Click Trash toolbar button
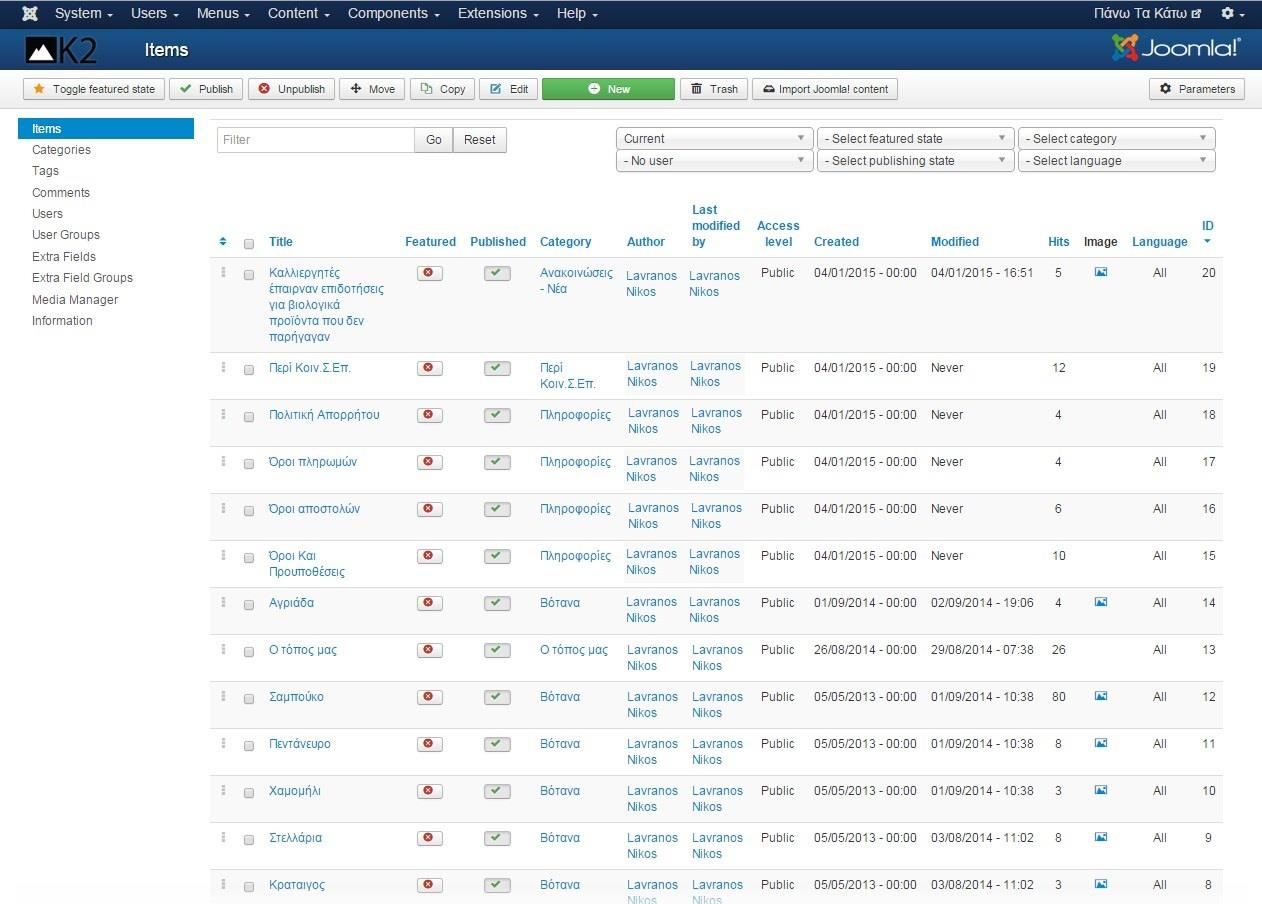Image resolution: width=1262 pixels, height=904 pixels. pyautogui.click(x=714, y=89)
